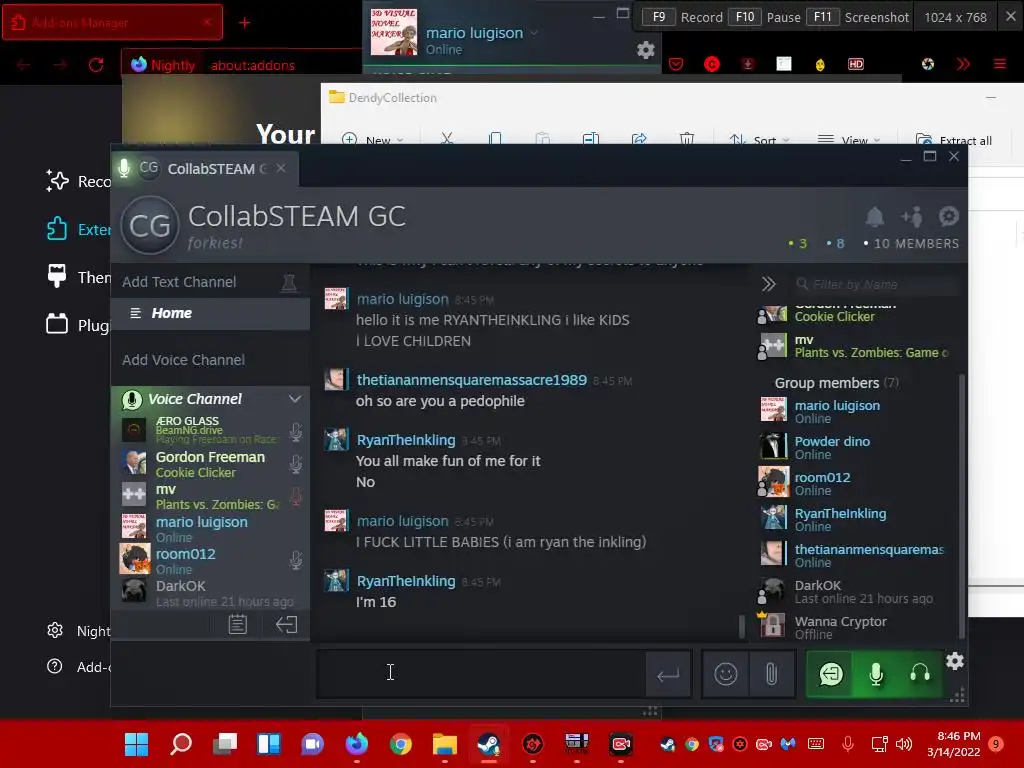Show more Firefox toolbar items overflow chevron
The image size is (1024, 768).
coord(963,64)
